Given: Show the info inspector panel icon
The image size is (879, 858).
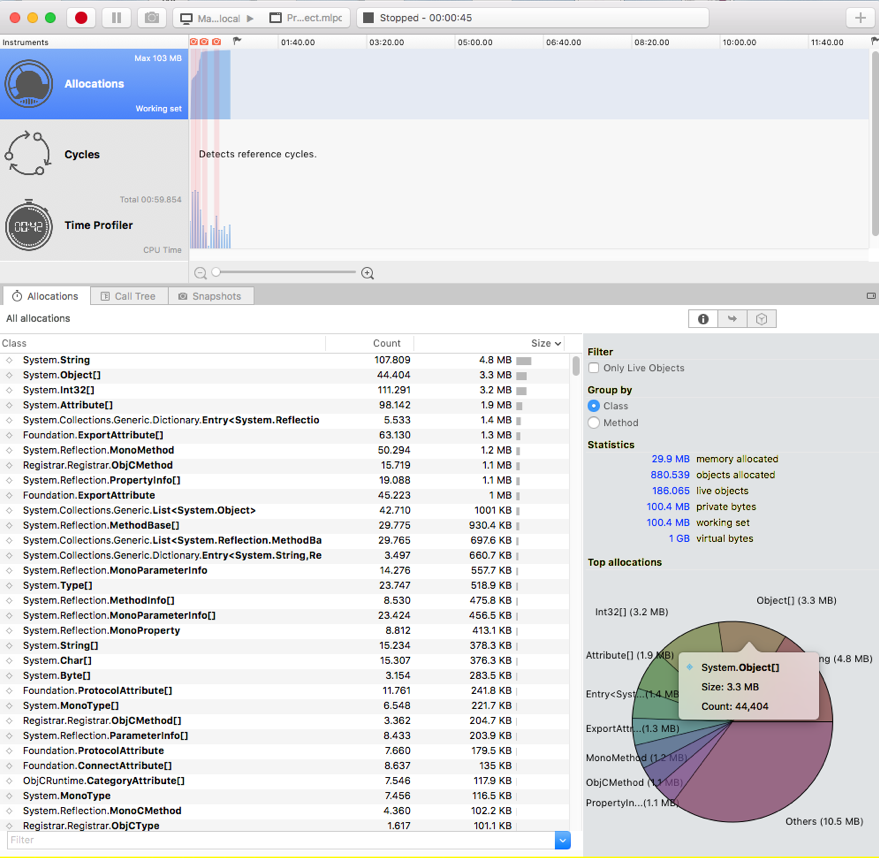Looking at the screenshot, I should pyautogui.click(x=703, y=319).
